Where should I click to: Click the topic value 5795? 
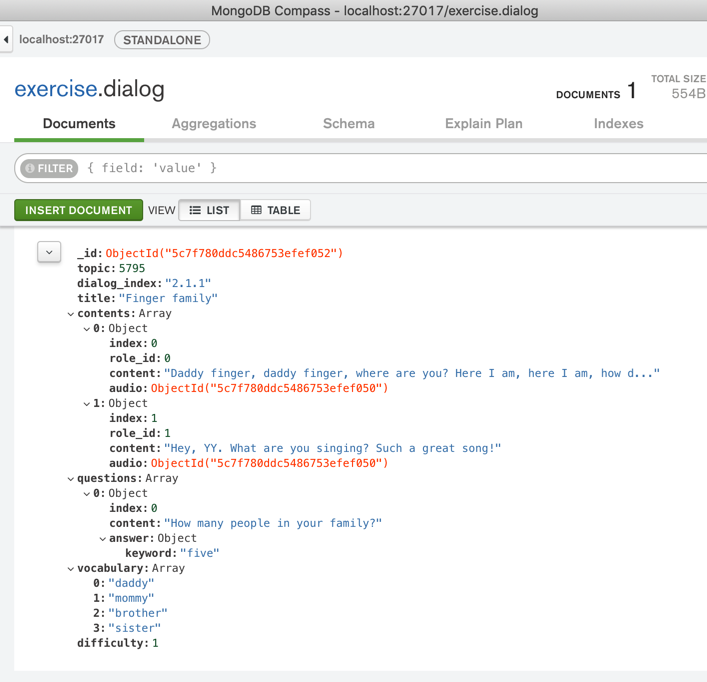point(132,268)
